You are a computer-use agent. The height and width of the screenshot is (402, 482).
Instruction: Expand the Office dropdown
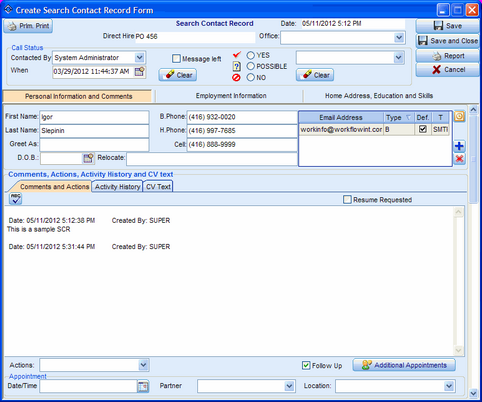pyautogui.click(x=399, y=38)
